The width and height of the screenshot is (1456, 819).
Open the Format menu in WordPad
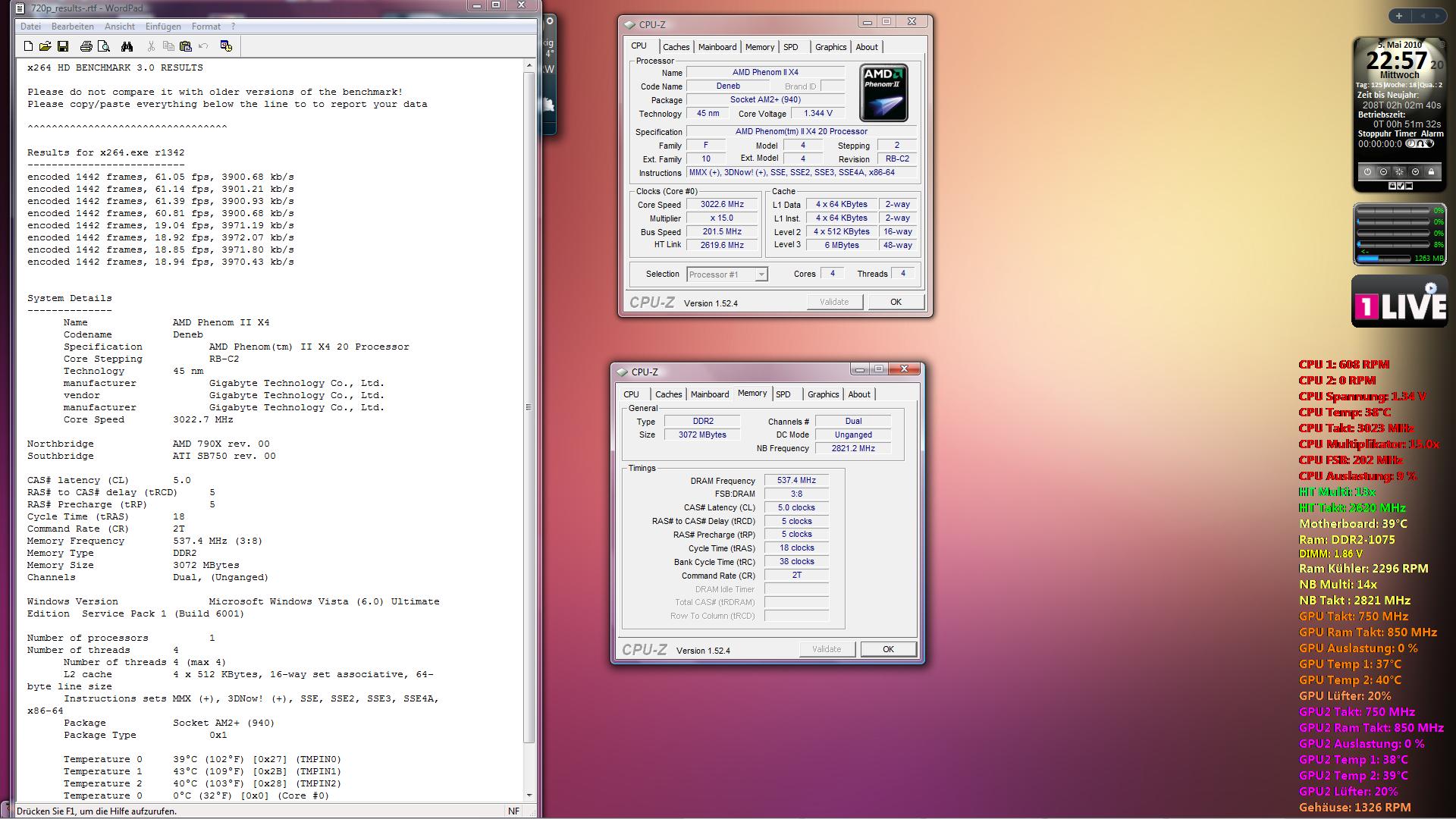pyautogui.click(x=206, y=27)
